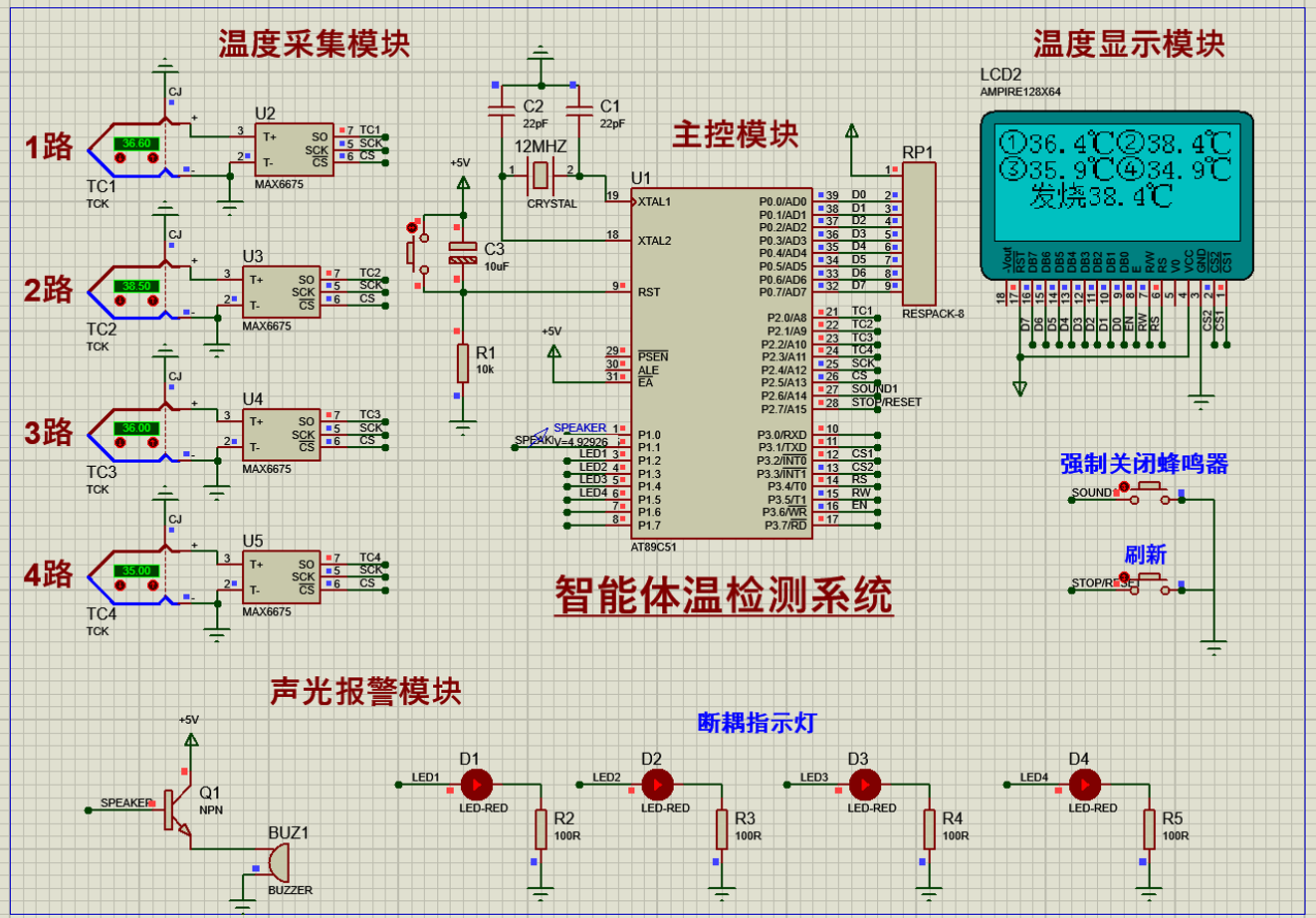Select resistor R5 body
The width and height of the screenshot is (1316, 918).
point(1149,828)
